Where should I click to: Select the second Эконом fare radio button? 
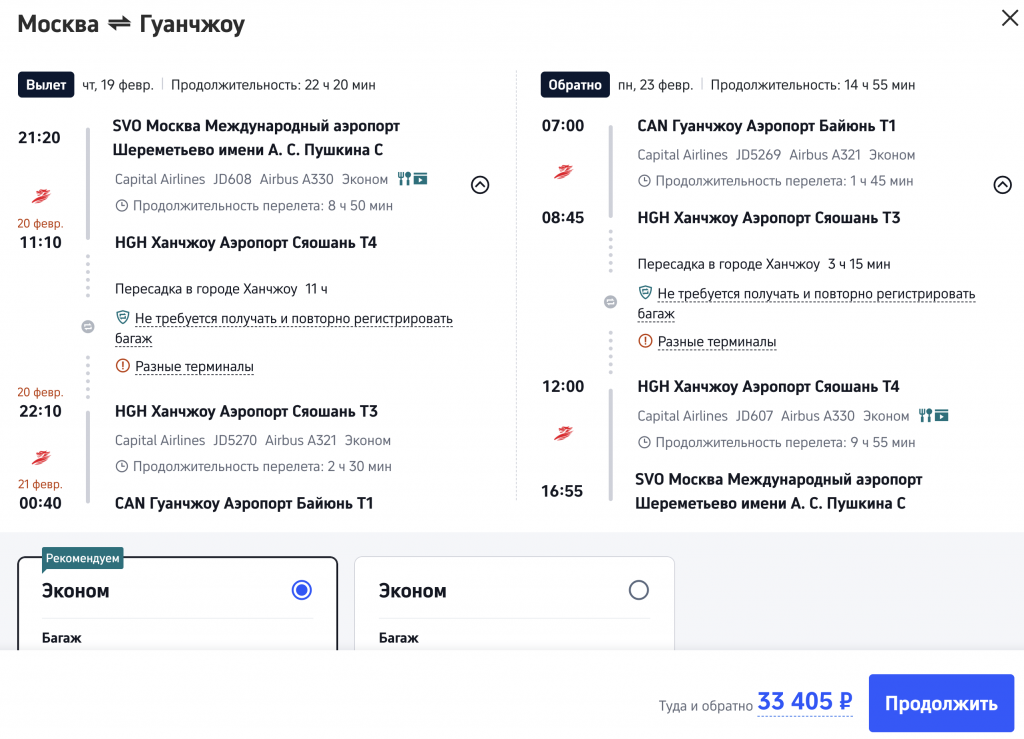638,590
